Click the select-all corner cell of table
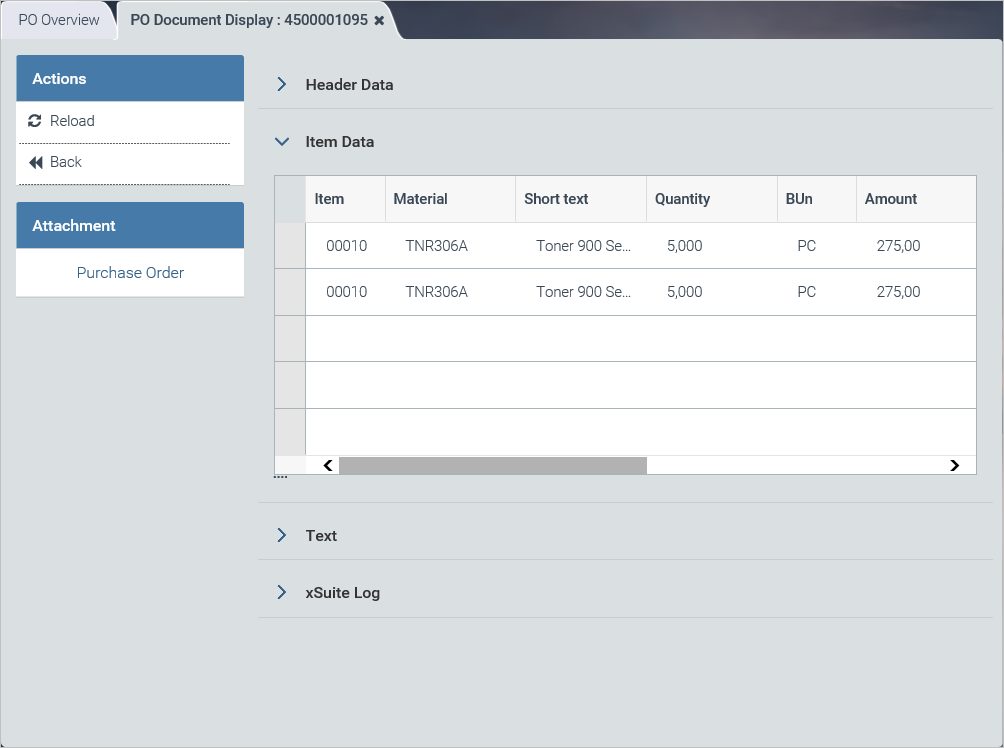This screenshot has width=1004, height=748. pos(290,199)
